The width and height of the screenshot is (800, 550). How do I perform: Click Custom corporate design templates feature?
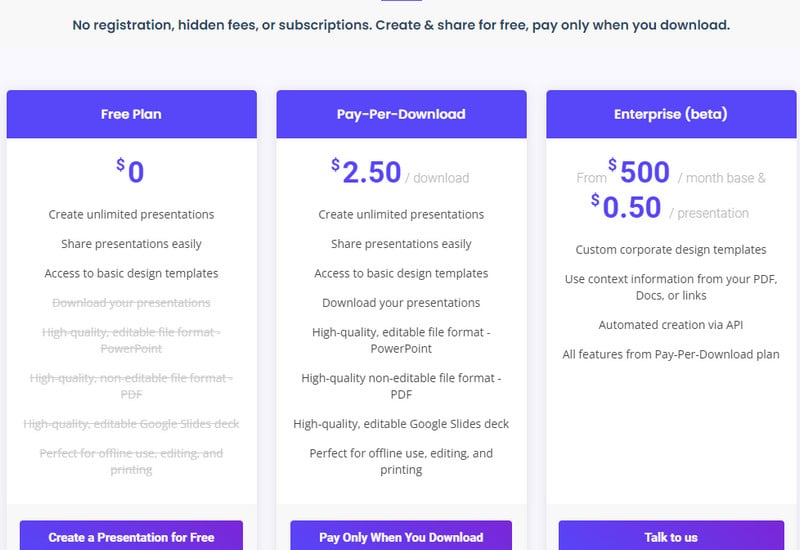pyautogui.click(x=671, y=249)
